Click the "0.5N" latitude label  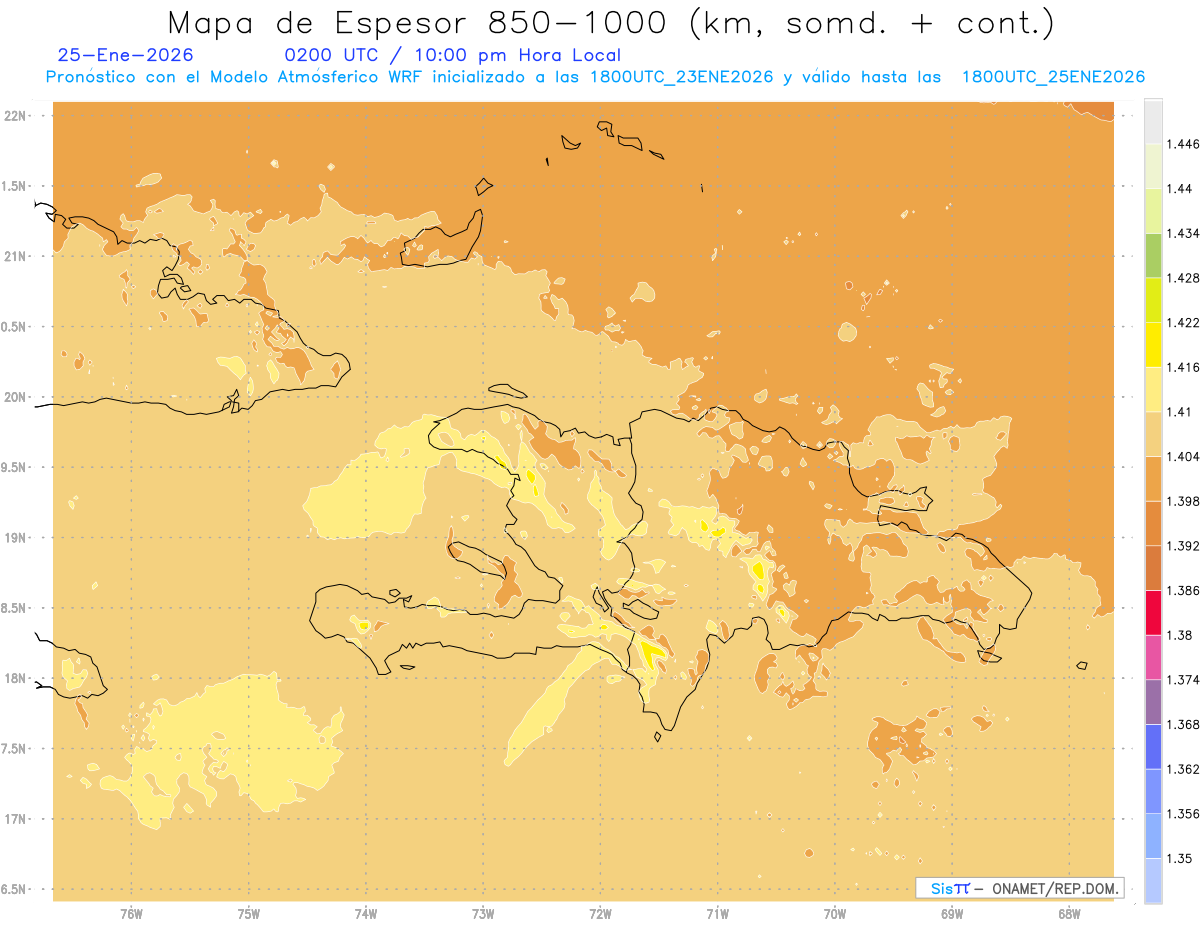13,327
